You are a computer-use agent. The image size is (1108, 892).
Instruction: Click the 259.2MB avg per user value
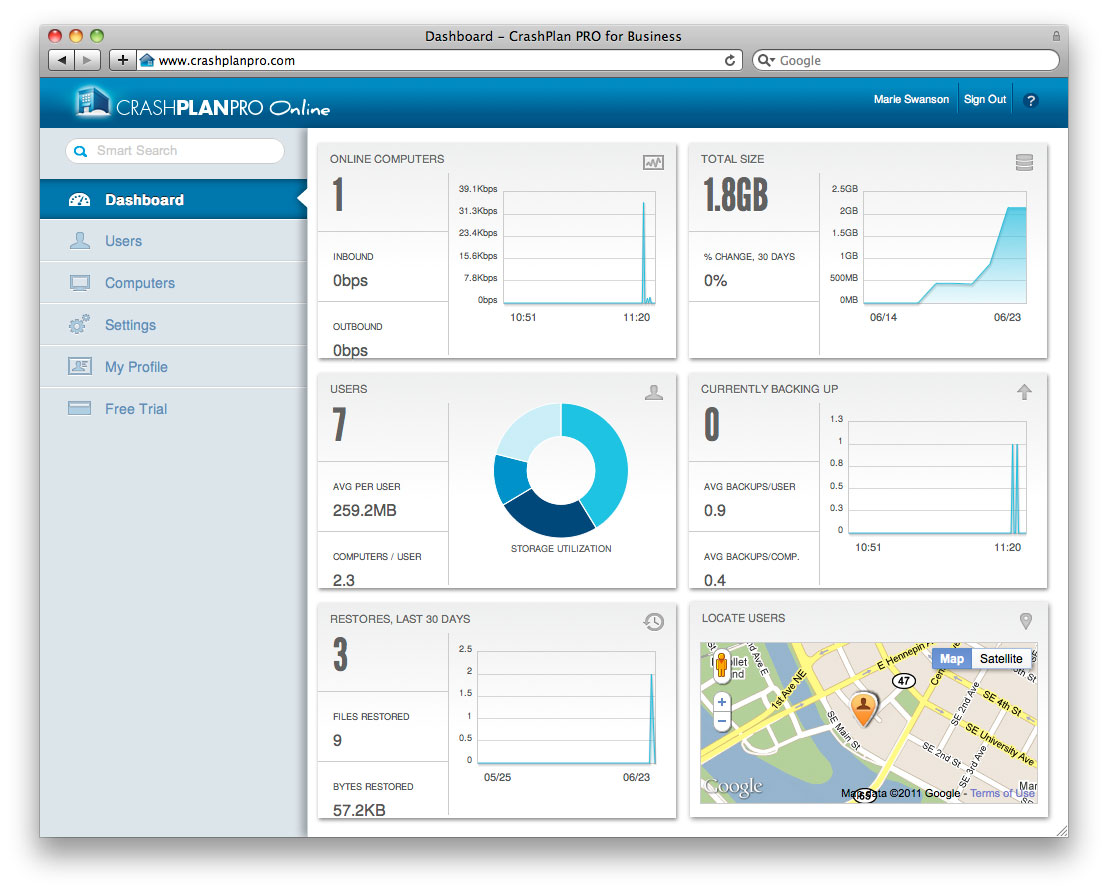pyautogui.click(x=365, y=510)
